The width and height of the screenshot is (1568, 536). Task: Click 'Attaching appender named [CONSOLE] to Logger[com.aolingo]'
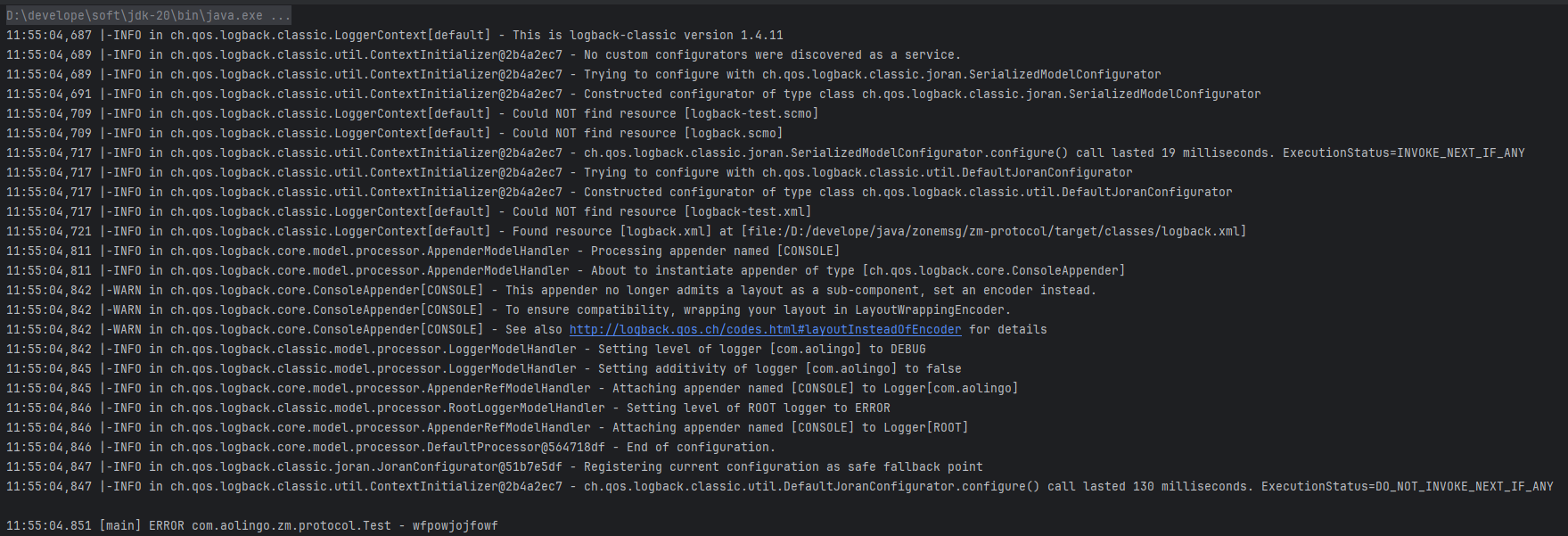[x=815, y=388]
